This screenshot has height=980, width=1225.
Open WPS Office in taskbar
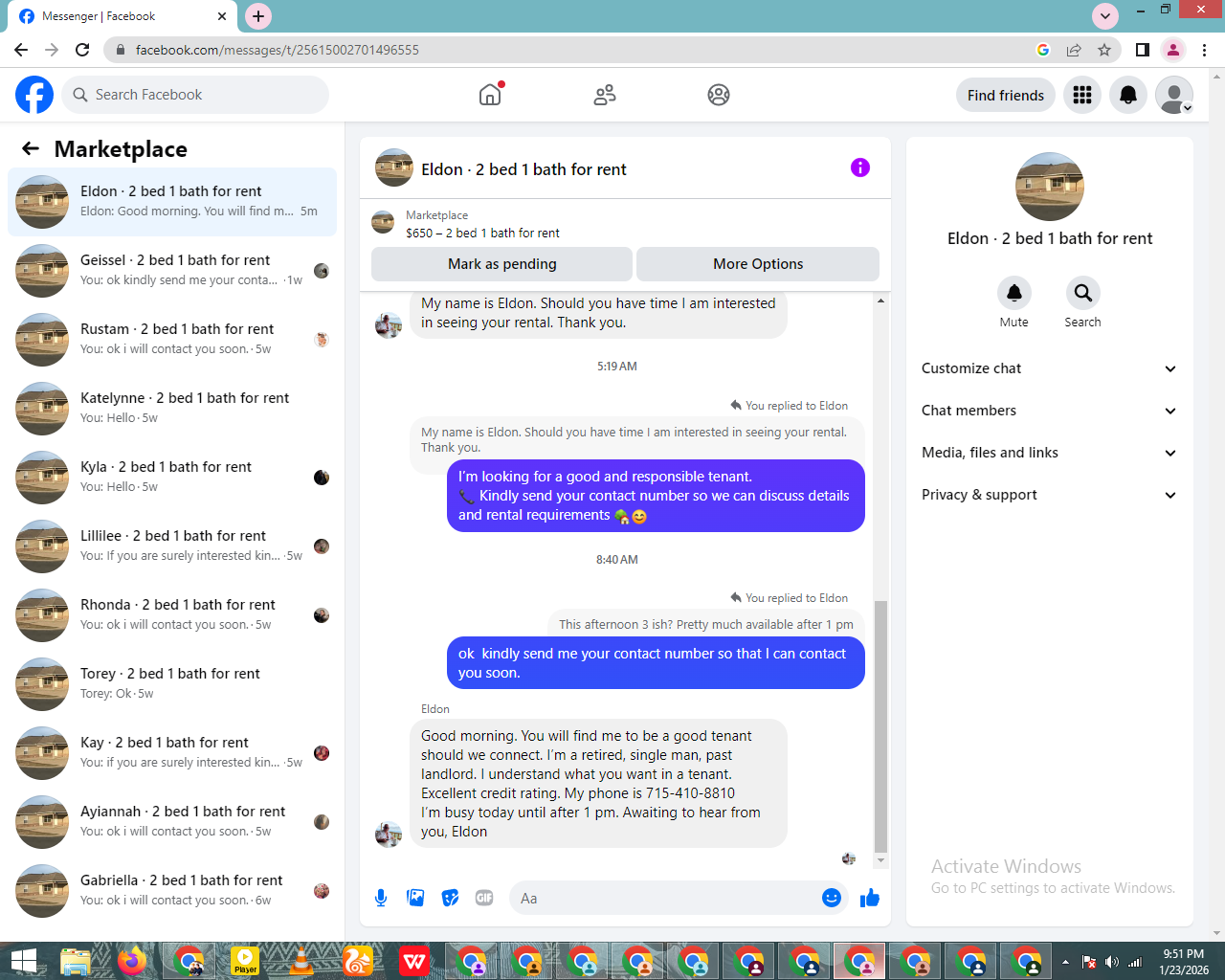click(x=414, y=961)
